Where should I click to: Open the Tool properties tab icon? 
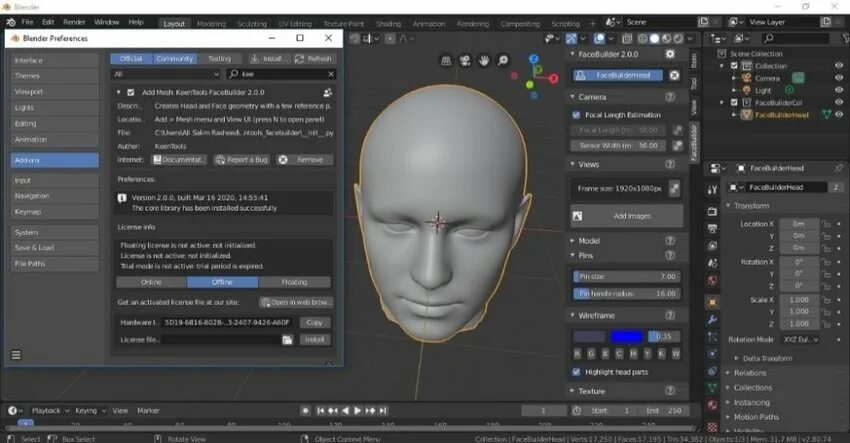pyautogui.click(x=713, y=189)
